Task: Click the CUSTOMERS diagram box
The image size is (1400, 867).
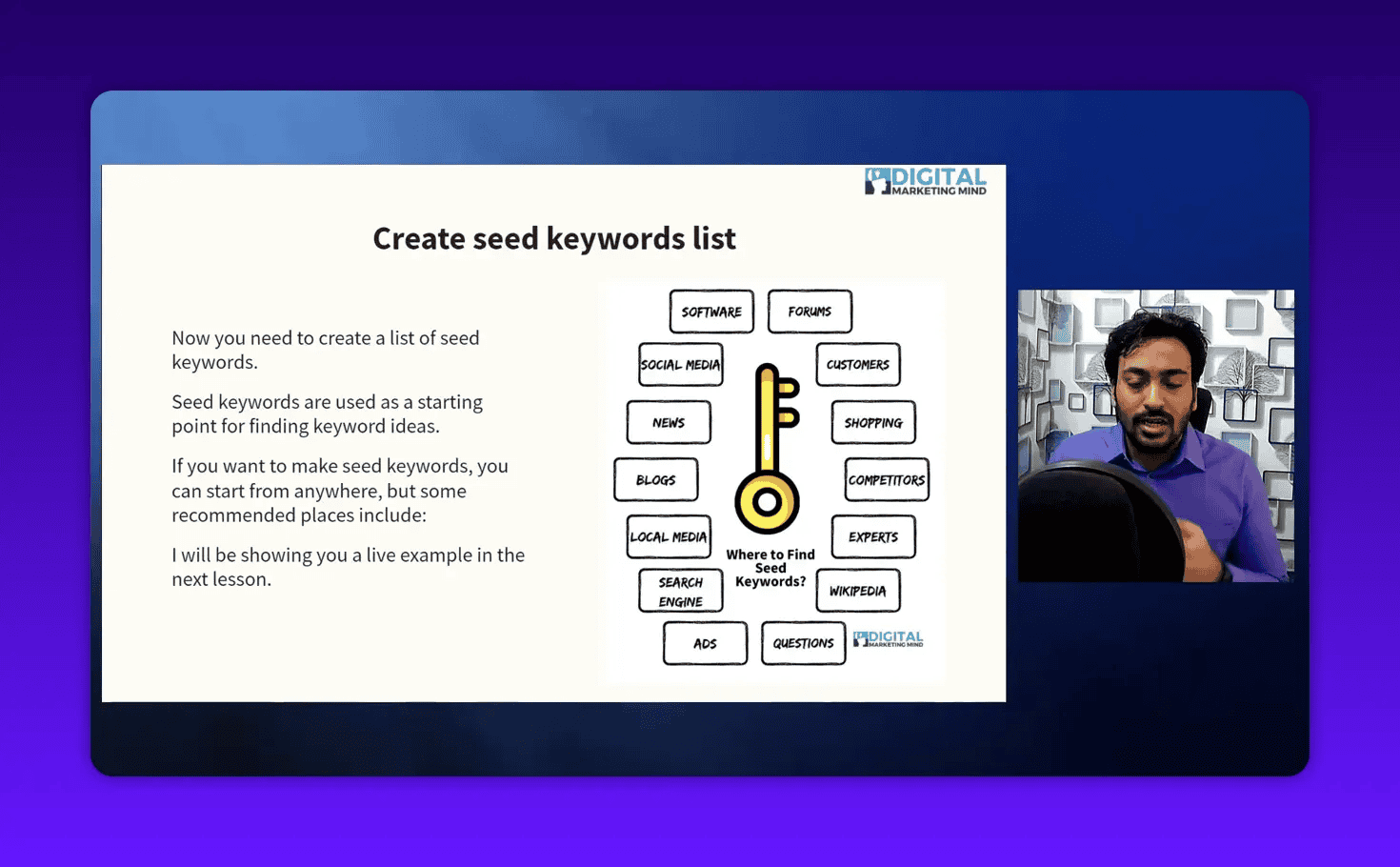Action: pos(857,365)
